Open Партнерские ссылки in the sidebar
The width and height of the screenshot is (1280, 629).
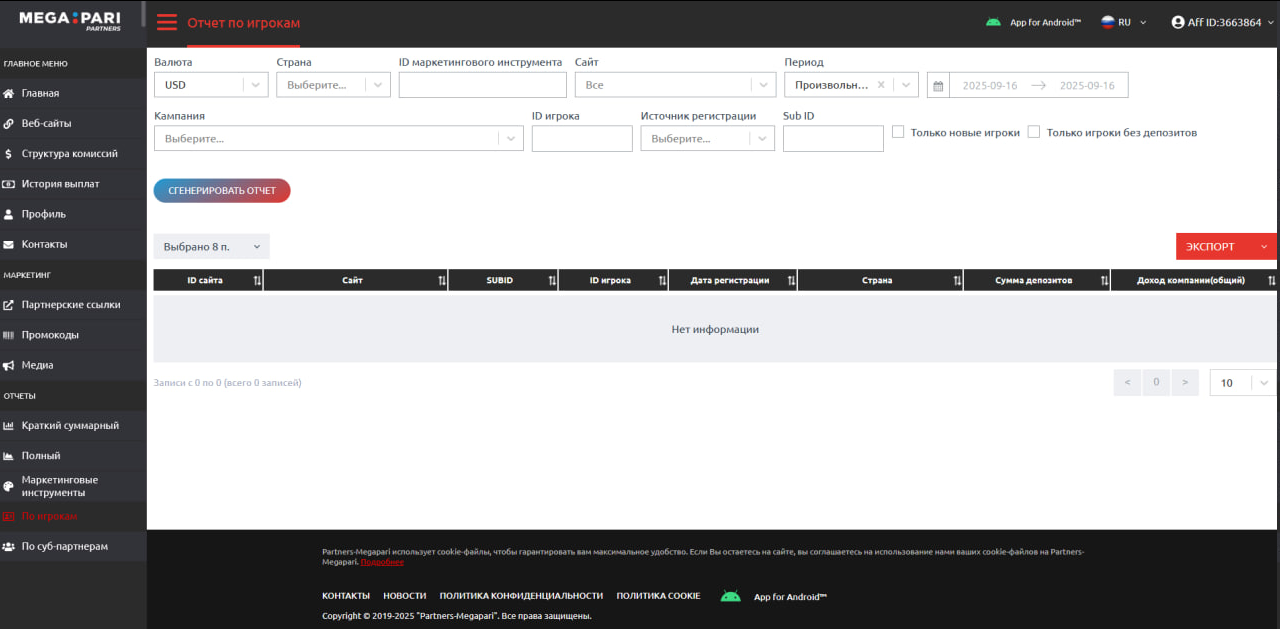70,304
